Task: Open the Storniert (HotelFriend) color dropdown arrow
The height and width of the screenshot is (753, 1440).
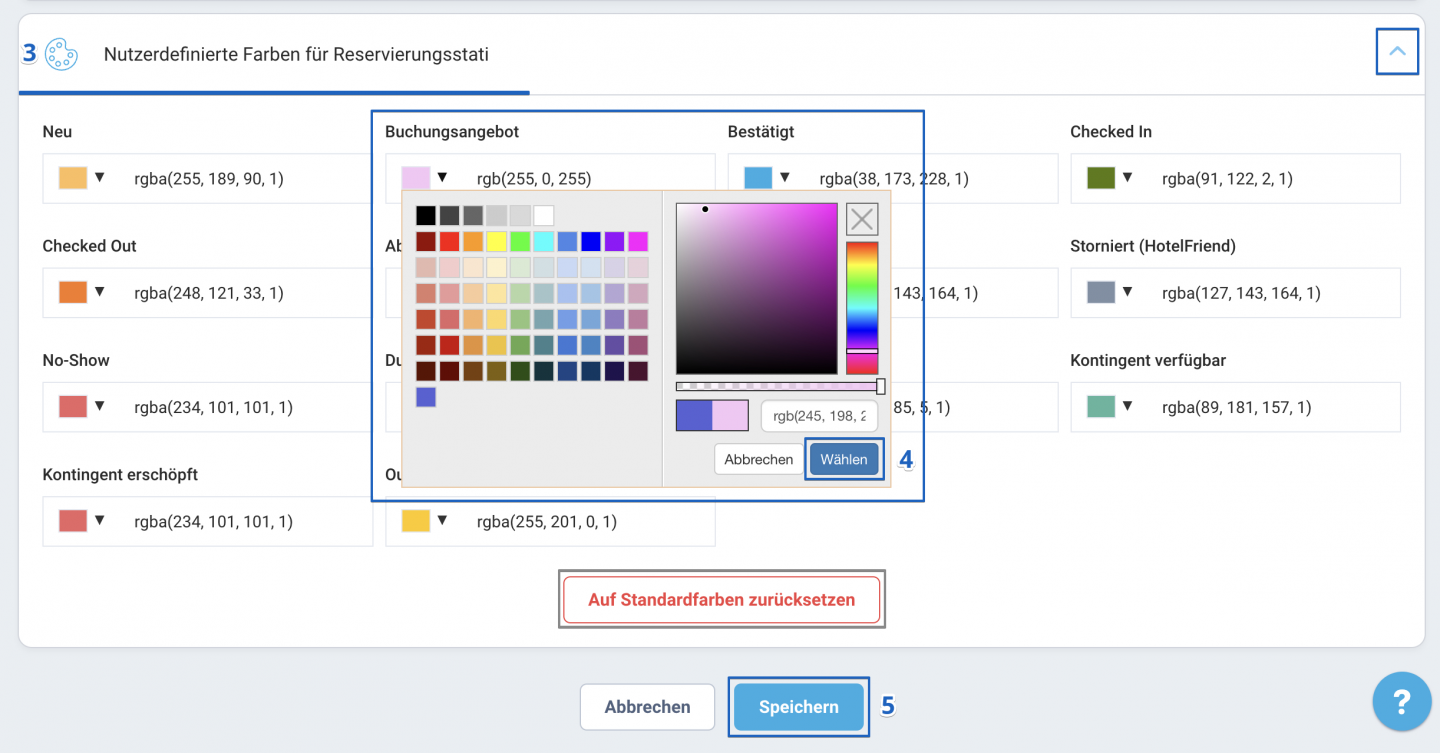Action: pos(1127,292)
